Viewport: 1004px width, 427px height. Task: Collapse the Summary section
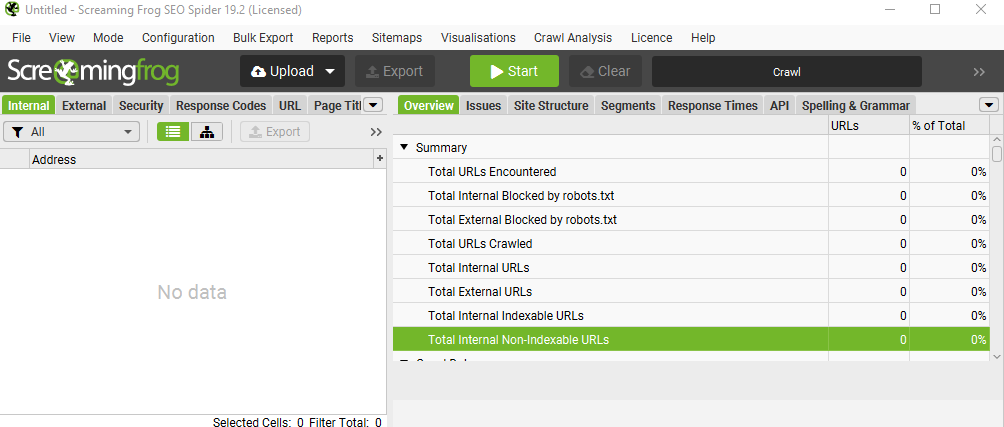(x=404, y=147)
